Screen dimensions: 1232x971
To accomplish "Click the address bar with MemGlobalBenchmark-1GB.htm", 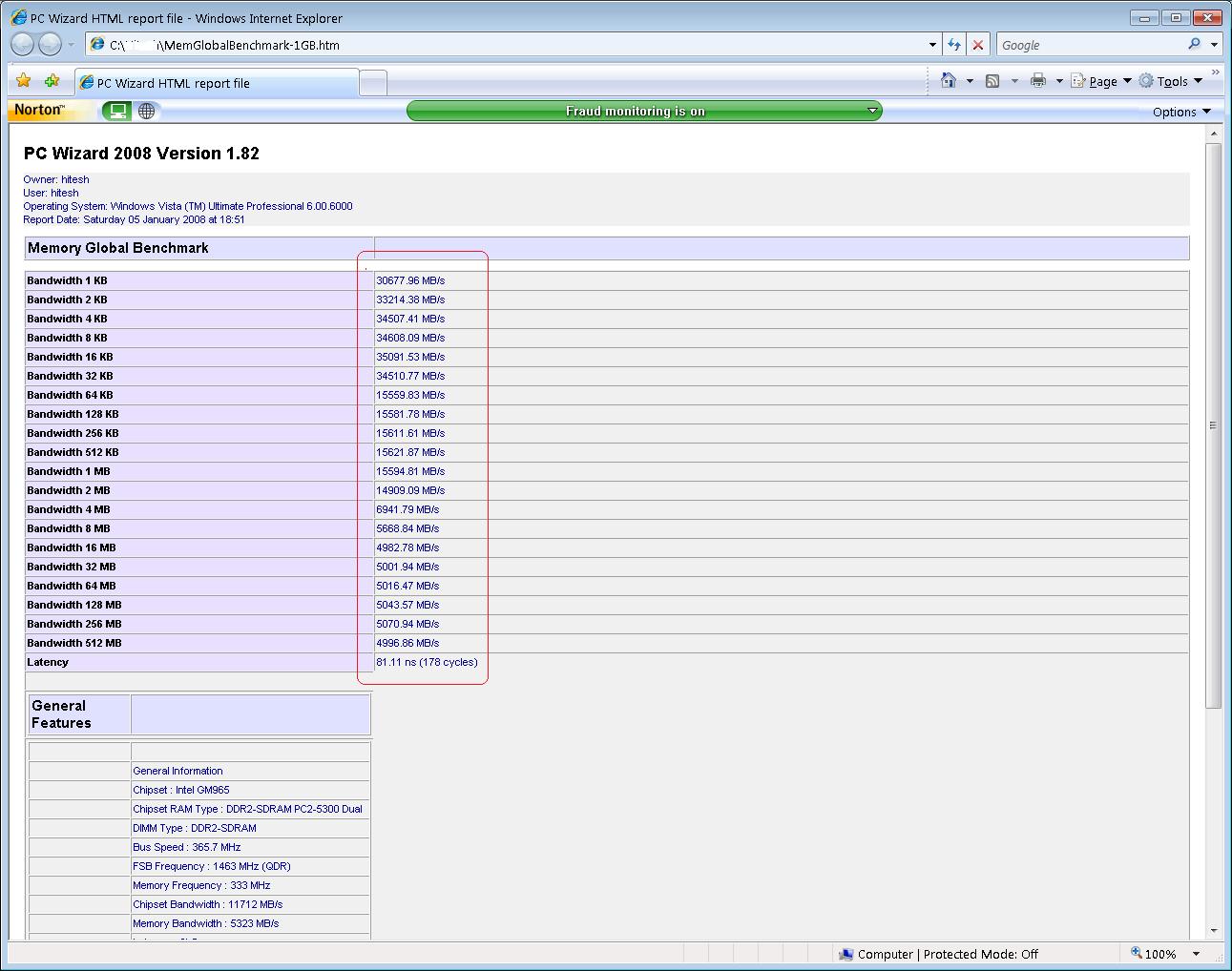I will [504, 45].
